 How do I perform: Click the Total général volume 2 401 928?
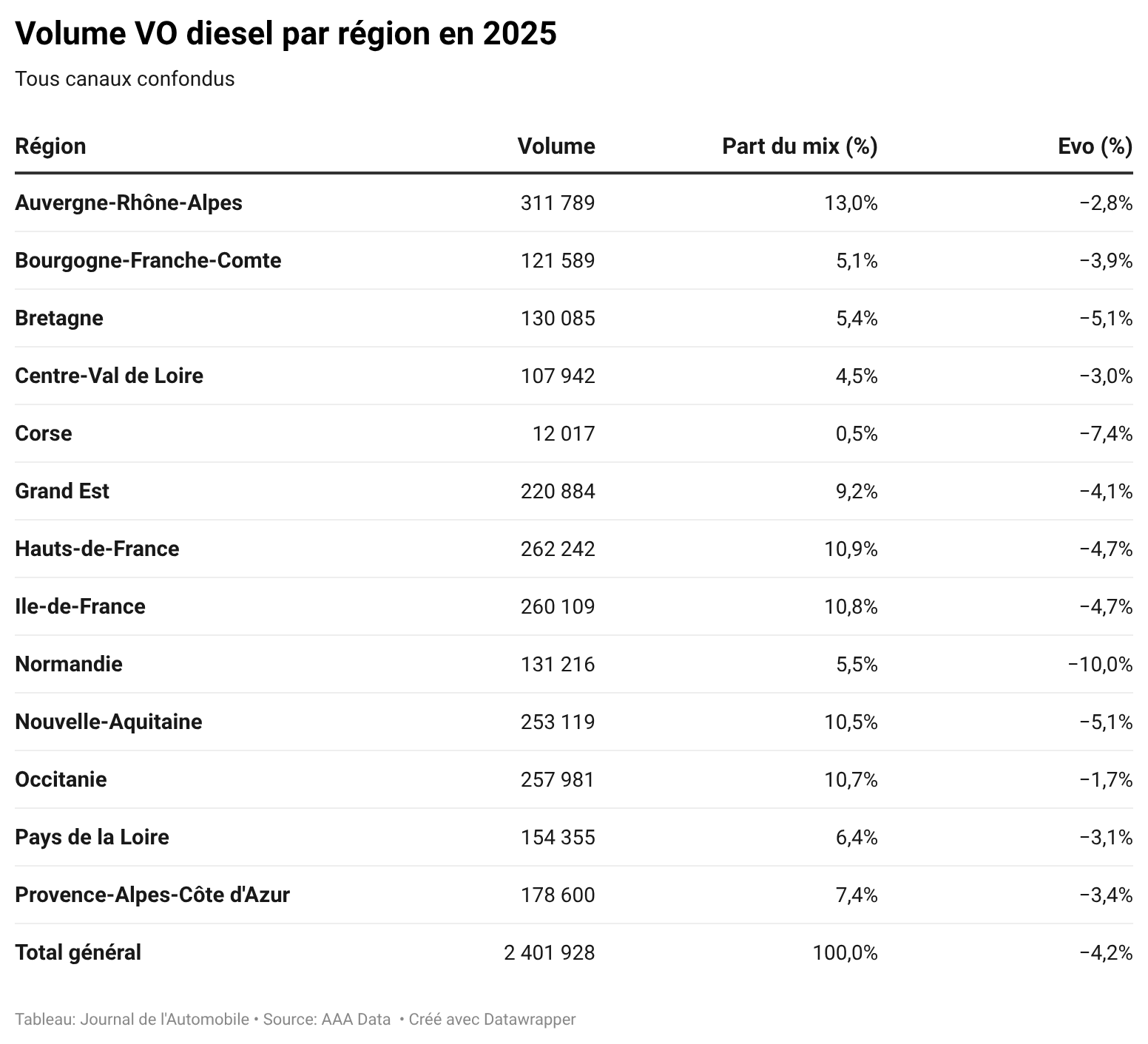549,952
